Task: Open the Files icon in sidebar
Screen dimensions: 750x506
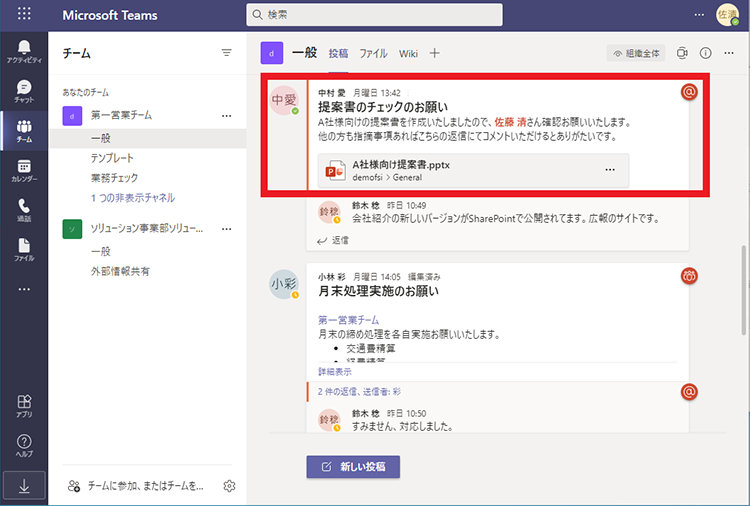Action: click(x=24, y=250)
